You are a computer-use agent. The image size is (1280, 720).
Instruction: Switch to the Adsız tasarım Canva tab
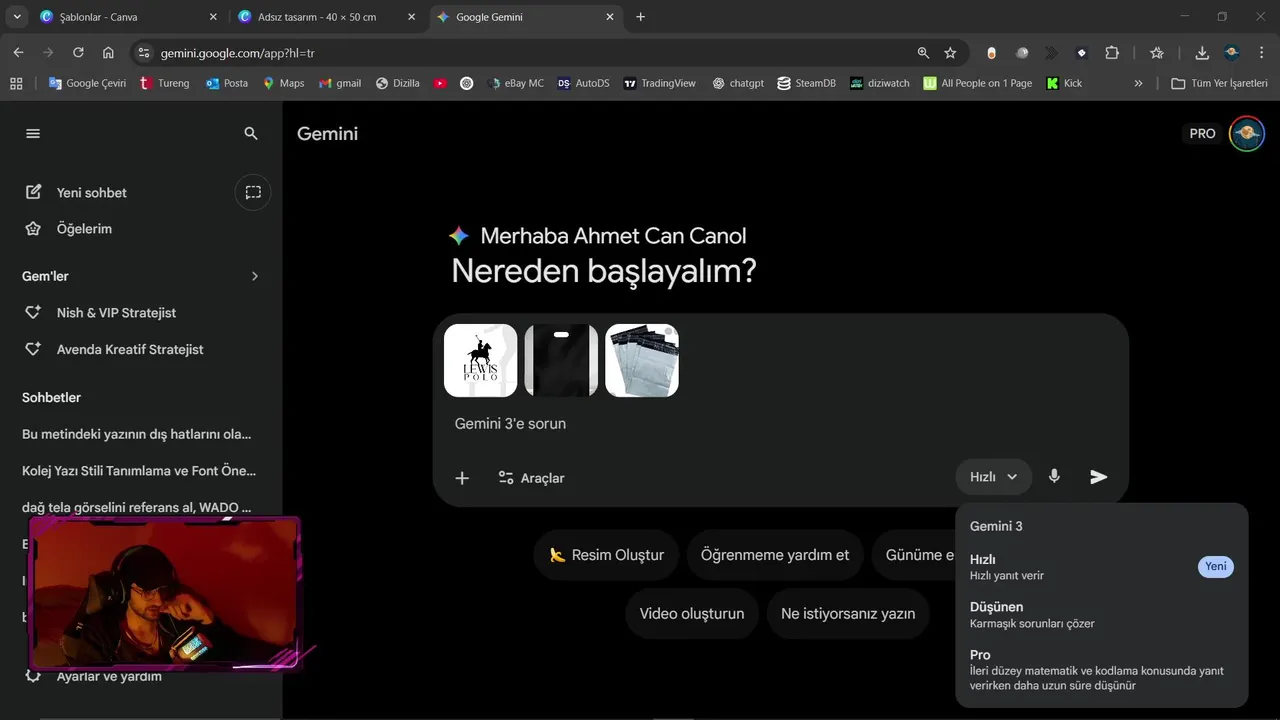325,17
